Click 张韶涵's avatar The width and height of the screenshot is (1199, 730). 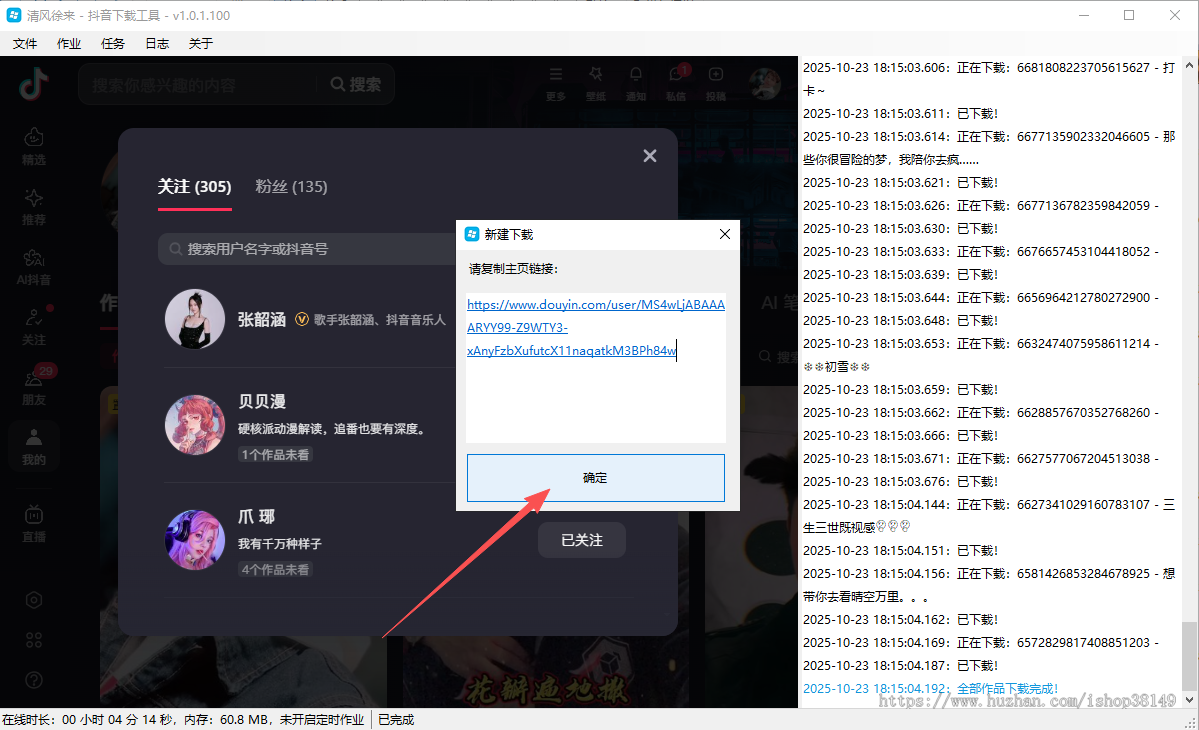195,319
